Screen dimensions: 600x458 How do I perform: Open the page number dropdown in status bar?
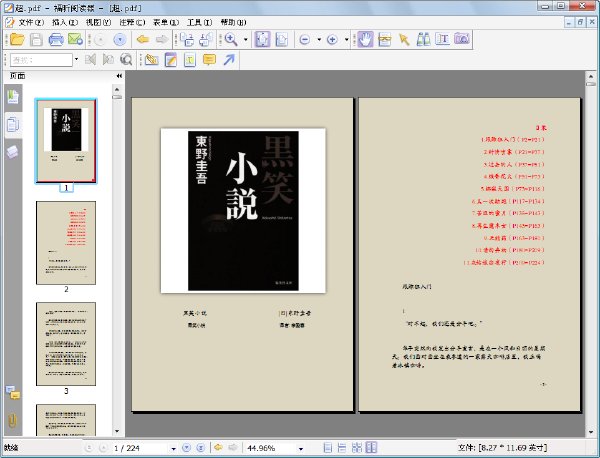[x=173, y=448]
